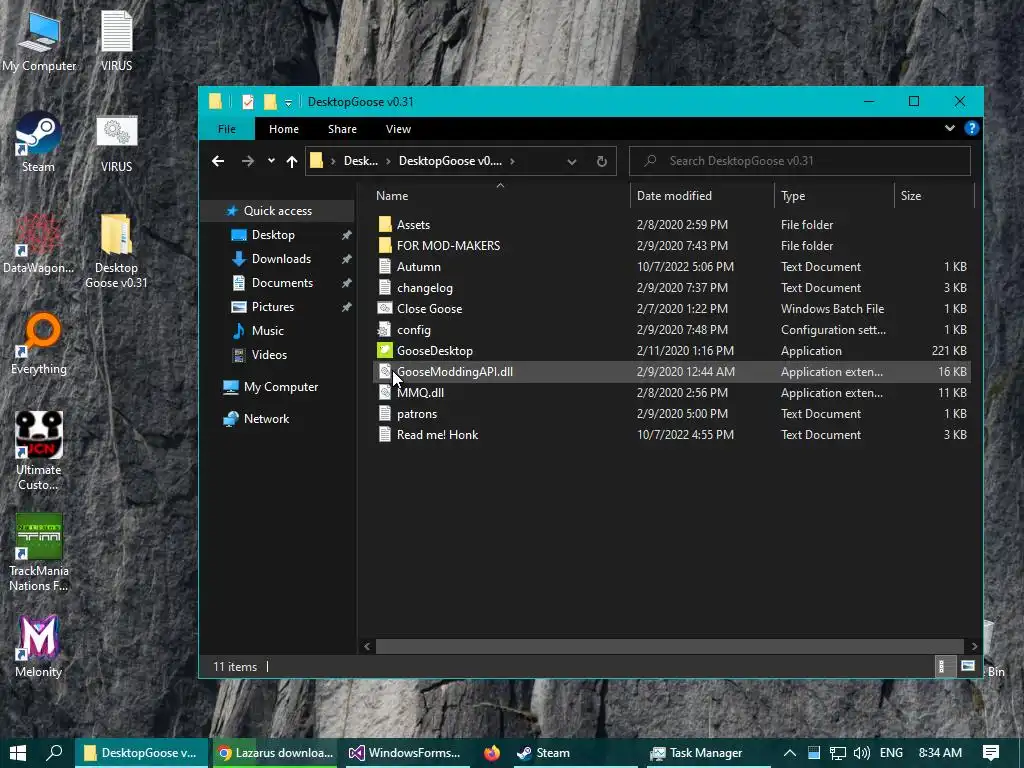Select the Read me! Honk file
This screenshot has width=1024, height=768.
671,435
